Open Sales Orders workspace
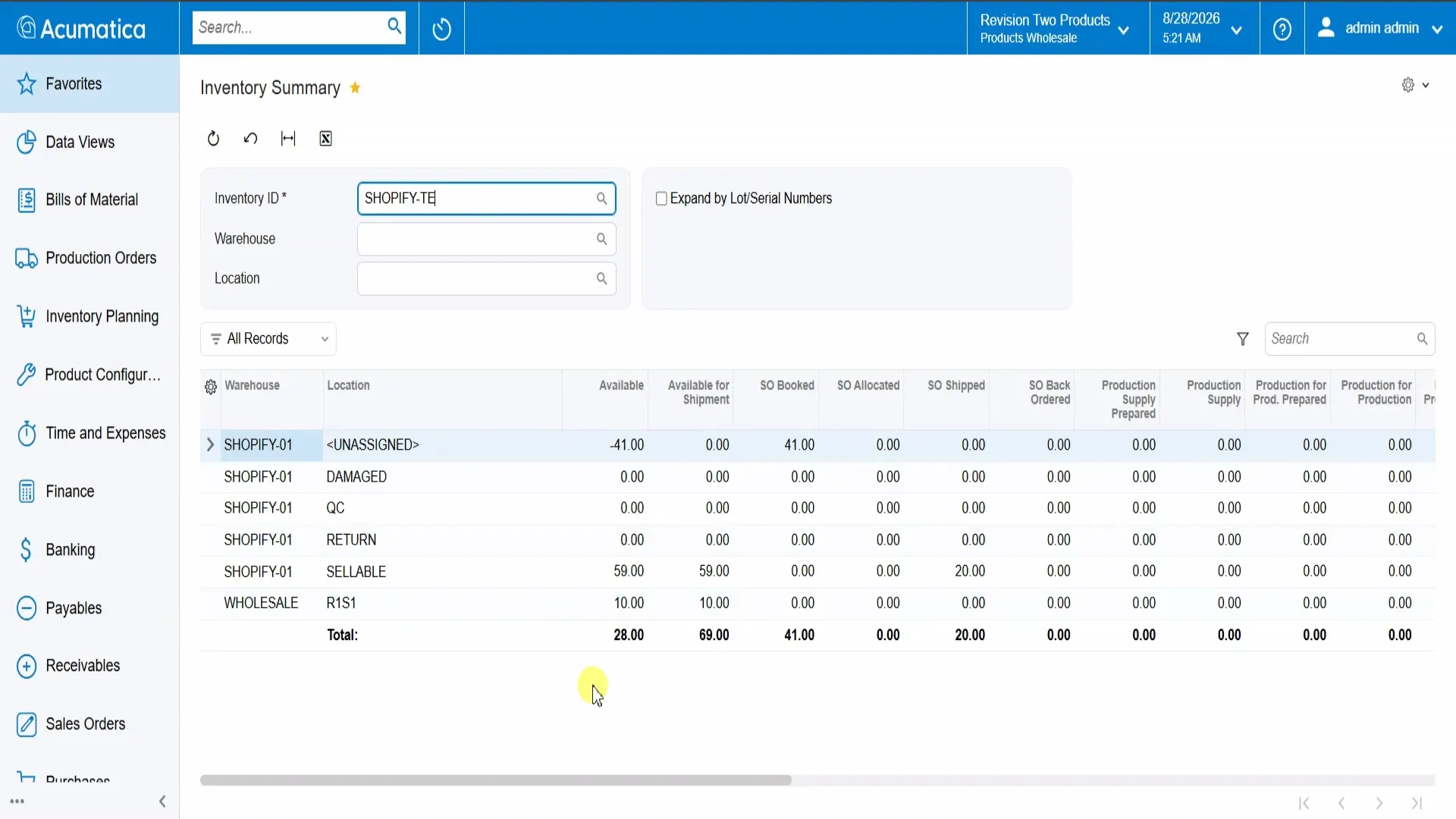 pyautogui.click(x=89, y=724)
